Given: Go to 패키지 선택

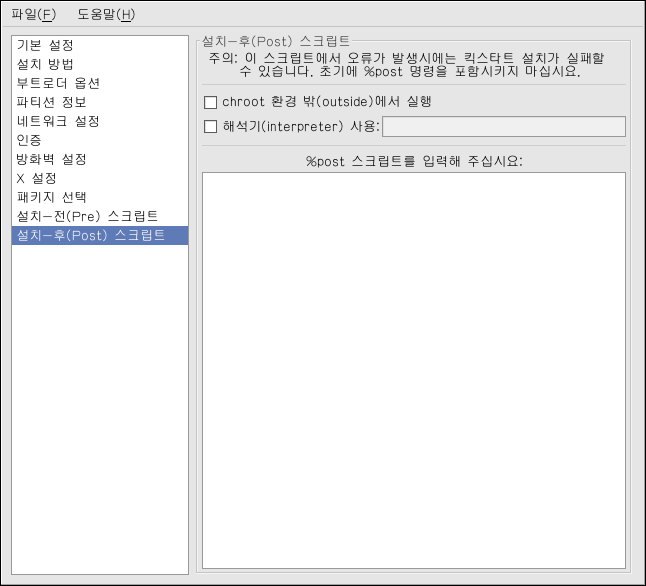Looking at the screenshot, I should pyautogui.click(x=51, y=198).
